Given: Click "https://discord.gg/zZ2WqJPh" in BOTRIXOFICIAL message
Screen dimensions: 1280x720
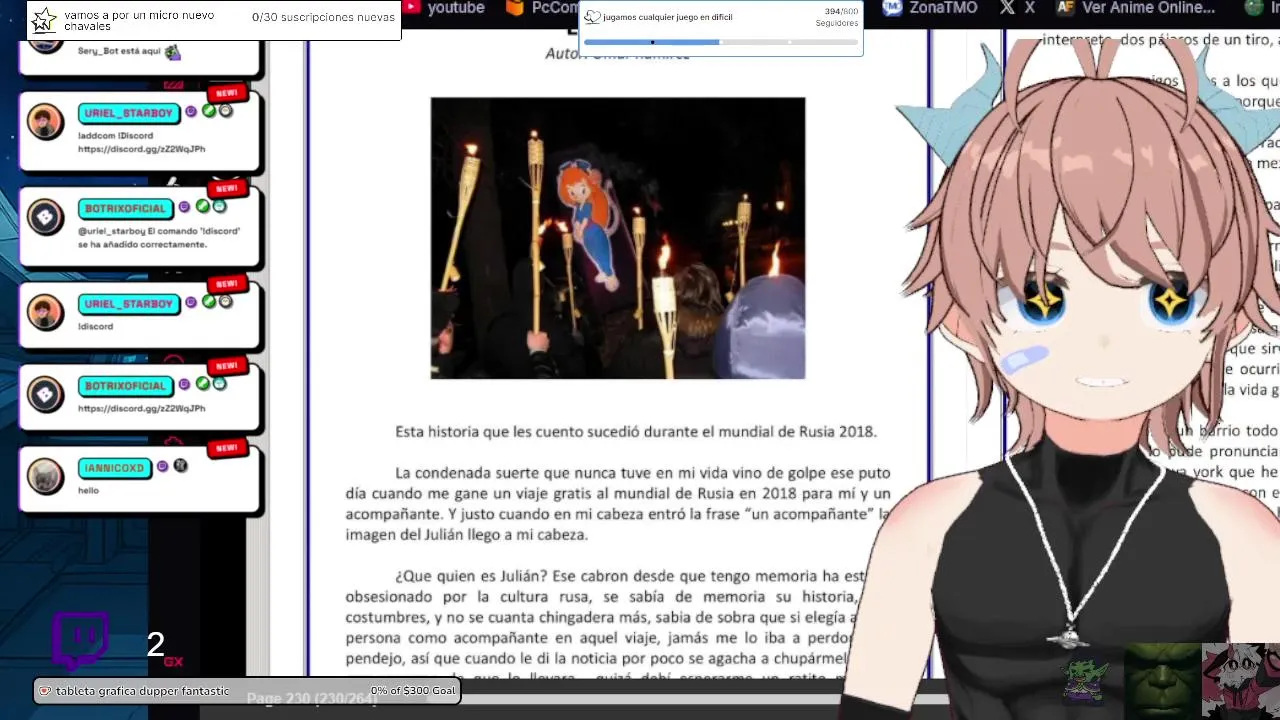Looking at the screenshot, I should click(x=141, y=408).
